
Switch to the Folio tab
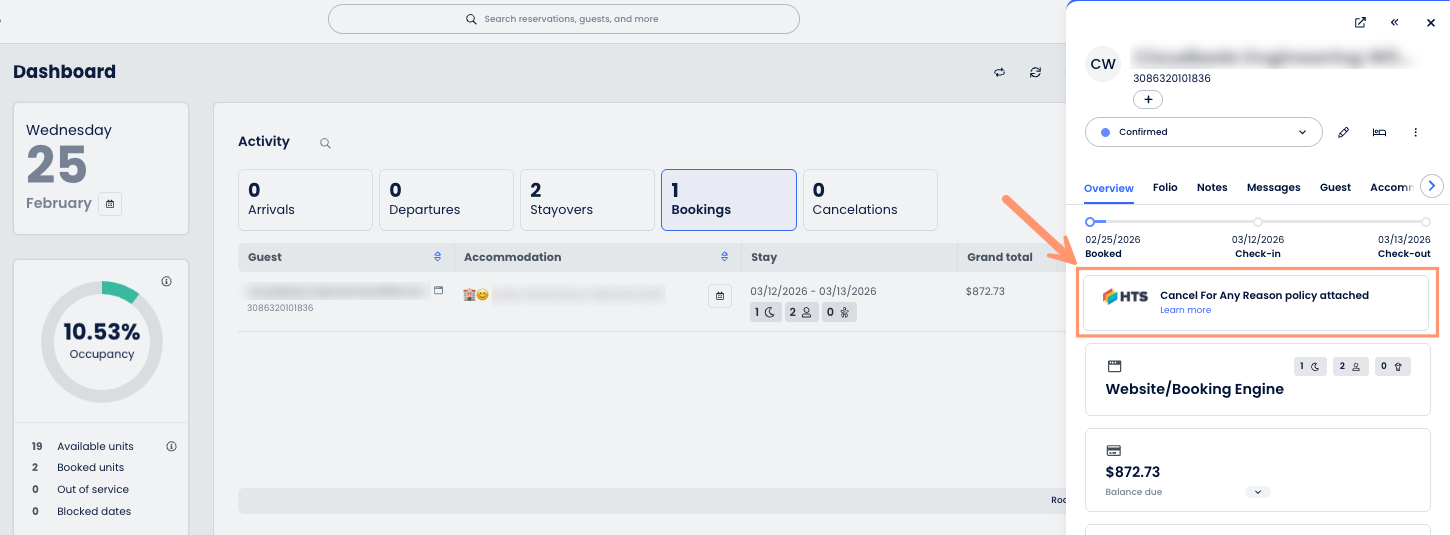[1164, 187]
